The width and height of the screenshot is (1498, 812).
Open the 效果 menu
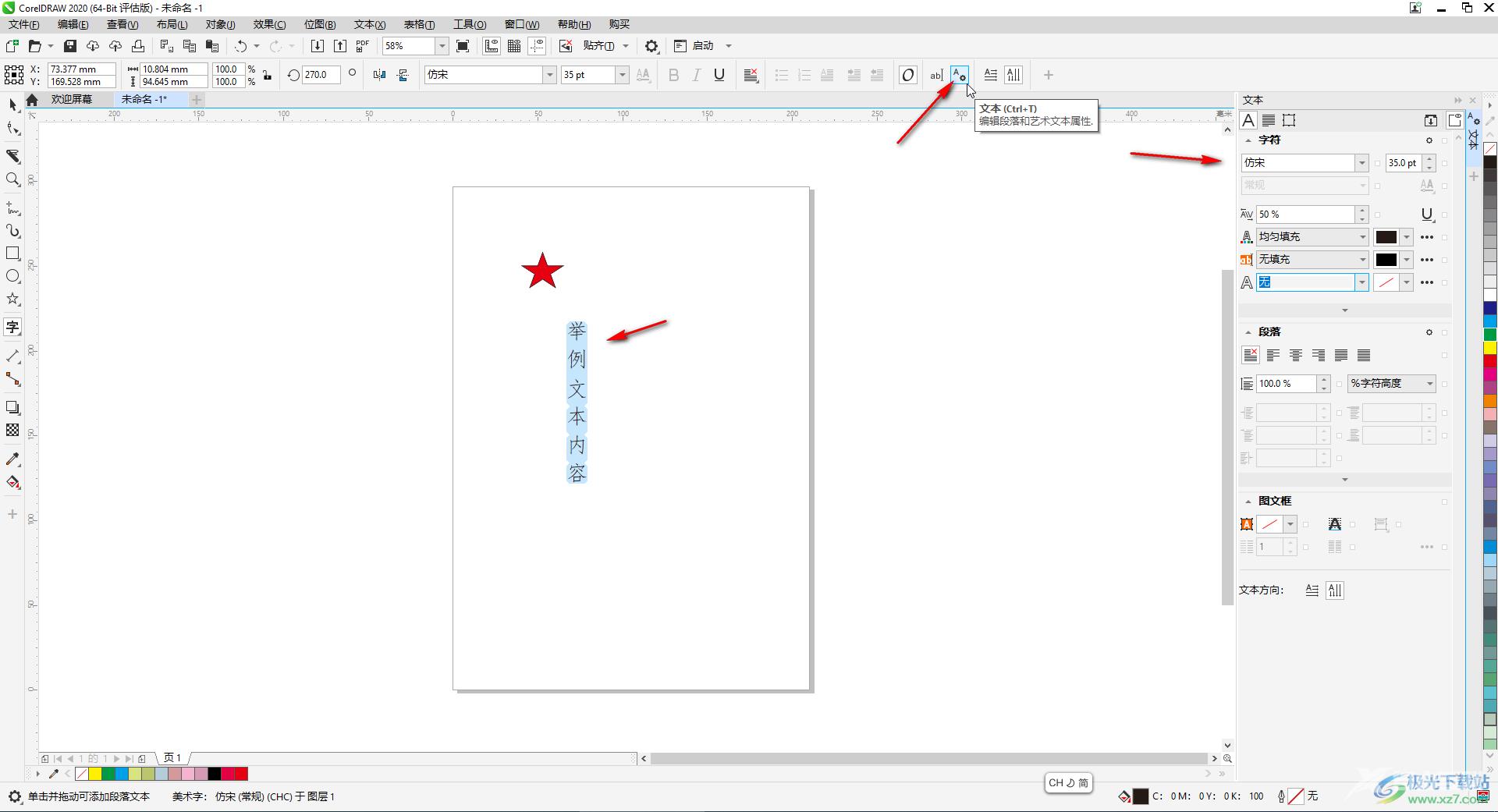269,24
